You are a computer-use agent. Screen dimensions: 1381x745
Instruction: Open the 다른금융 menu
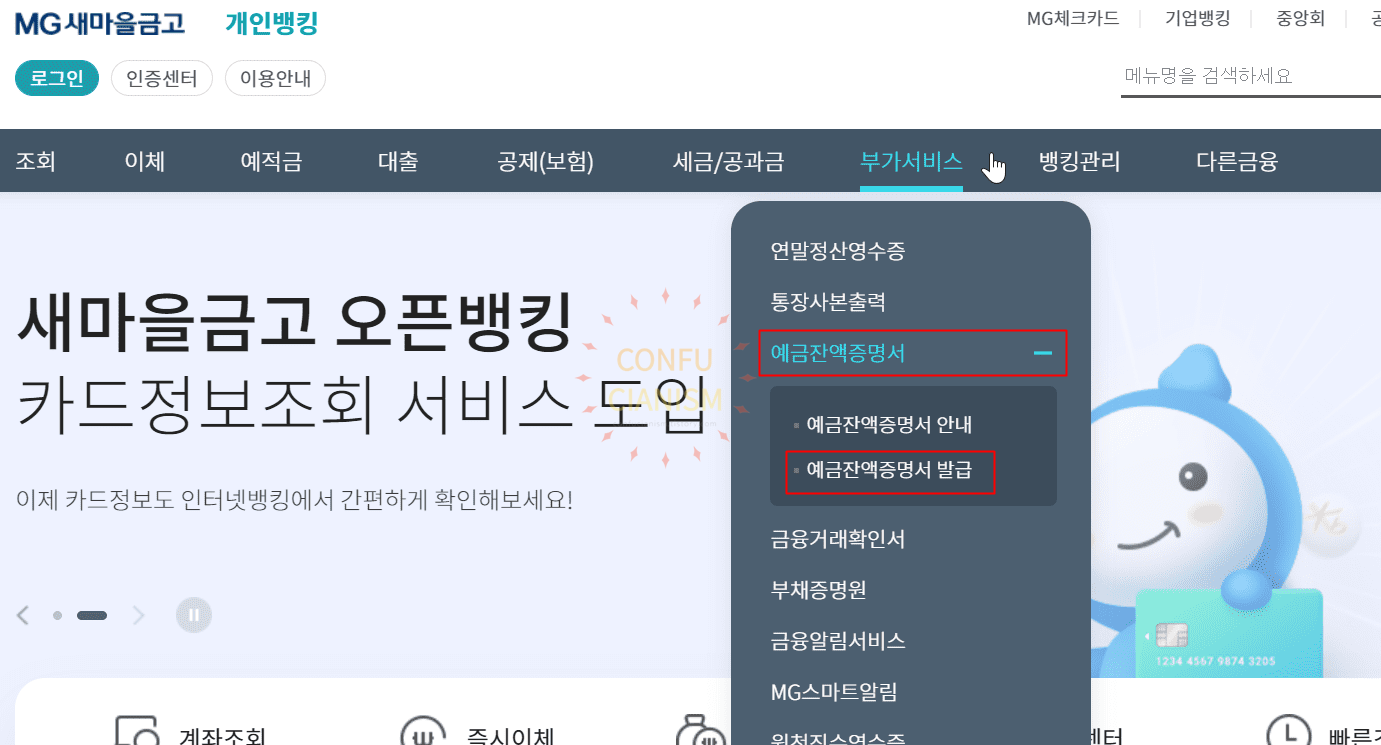tap(1237, 161)
